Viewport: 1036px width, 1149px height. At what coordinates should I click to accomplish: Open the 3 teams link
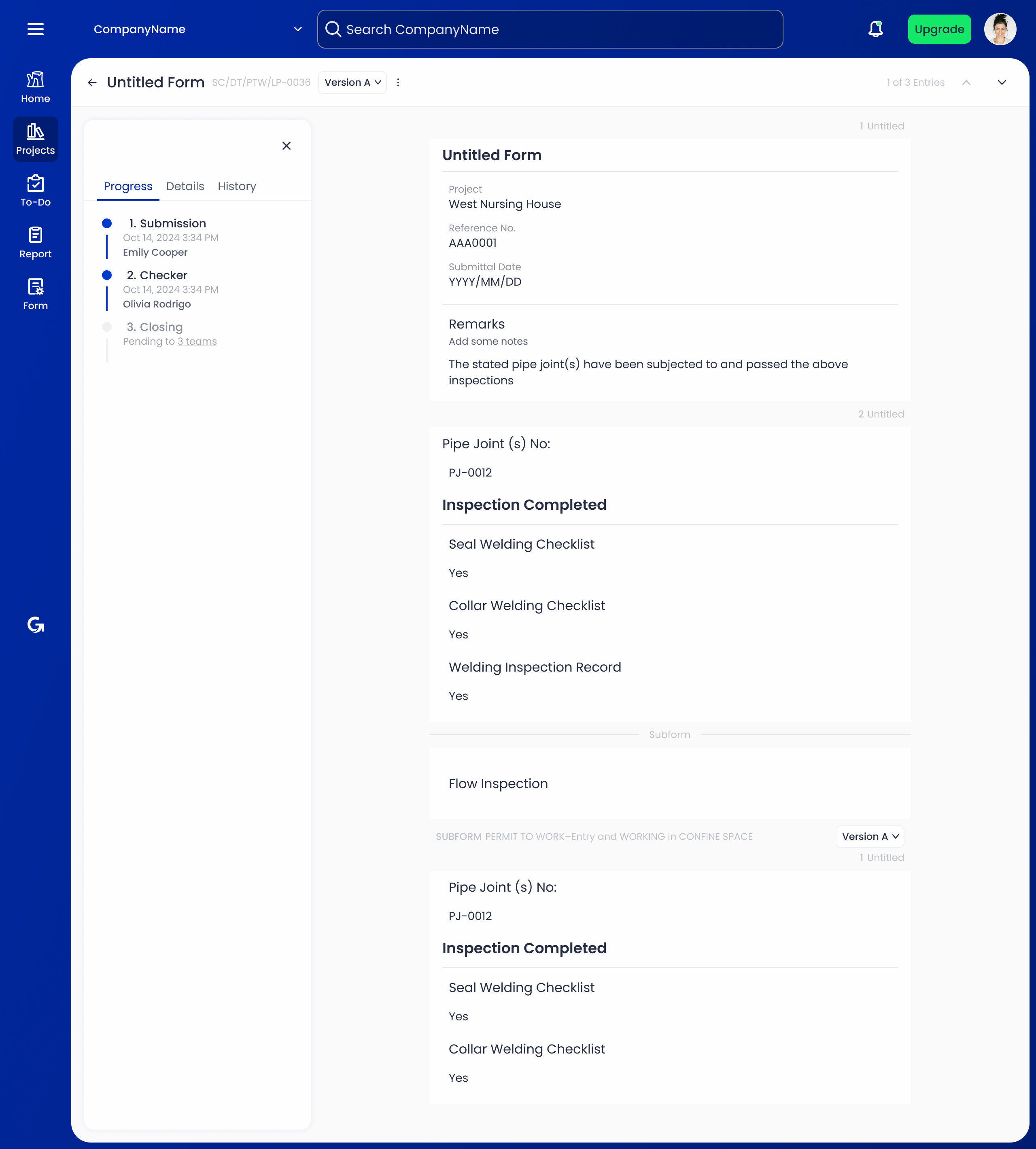coord(197,341)
